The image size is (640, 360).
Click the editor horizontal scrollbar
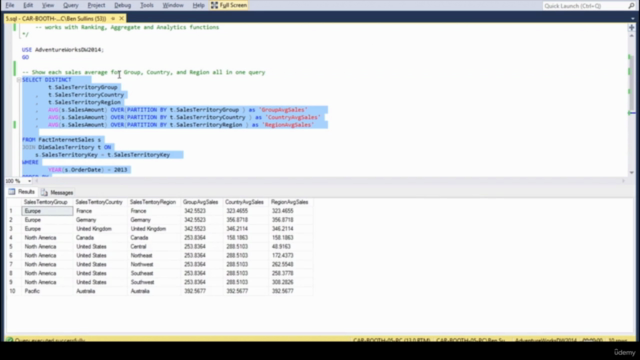coord(329,181)
